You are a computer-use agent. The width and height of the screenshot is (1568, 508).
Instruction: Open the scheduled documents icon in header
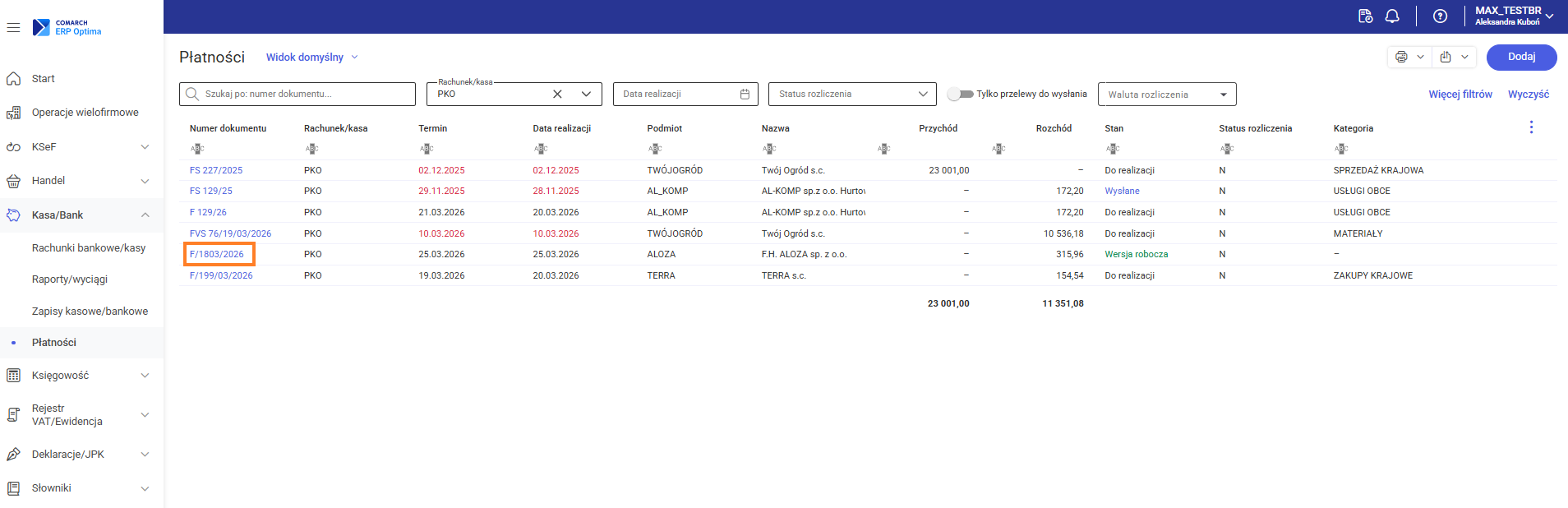pyautogui.click(x=1365, y=16)
